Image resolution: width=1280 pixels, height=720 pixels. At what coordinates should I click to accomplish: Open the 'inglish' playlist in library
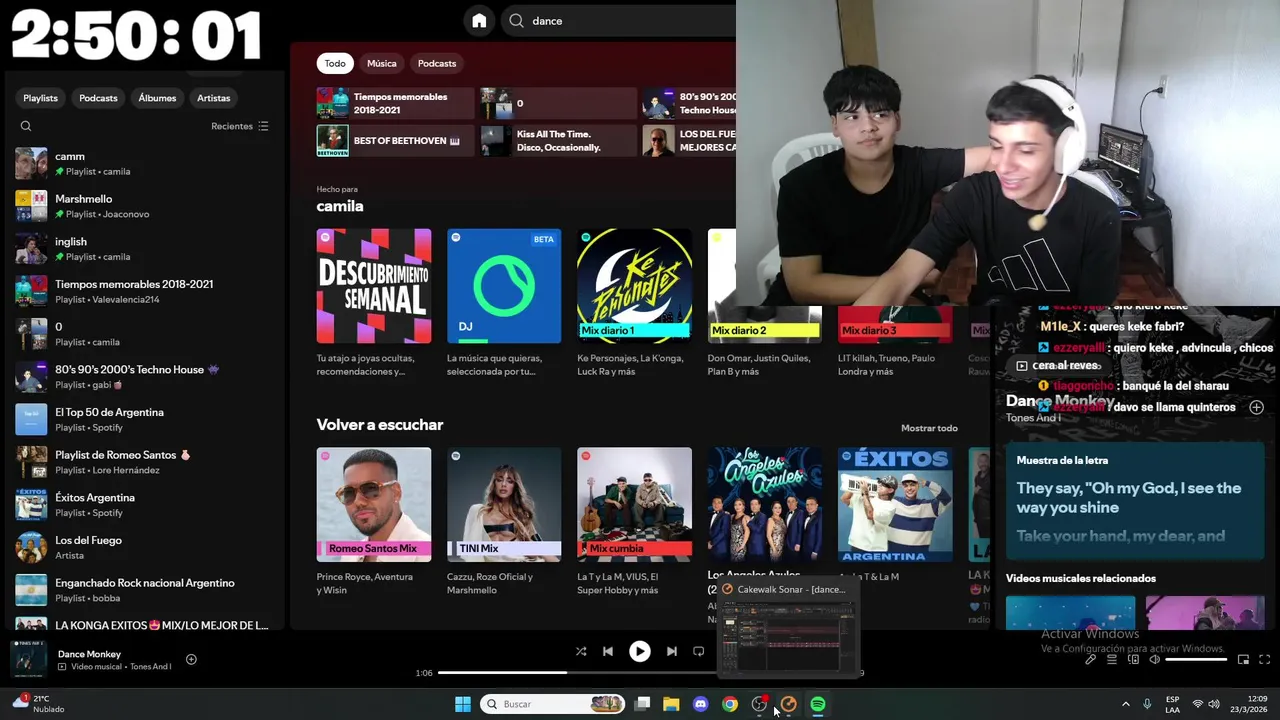click(145, 249)
